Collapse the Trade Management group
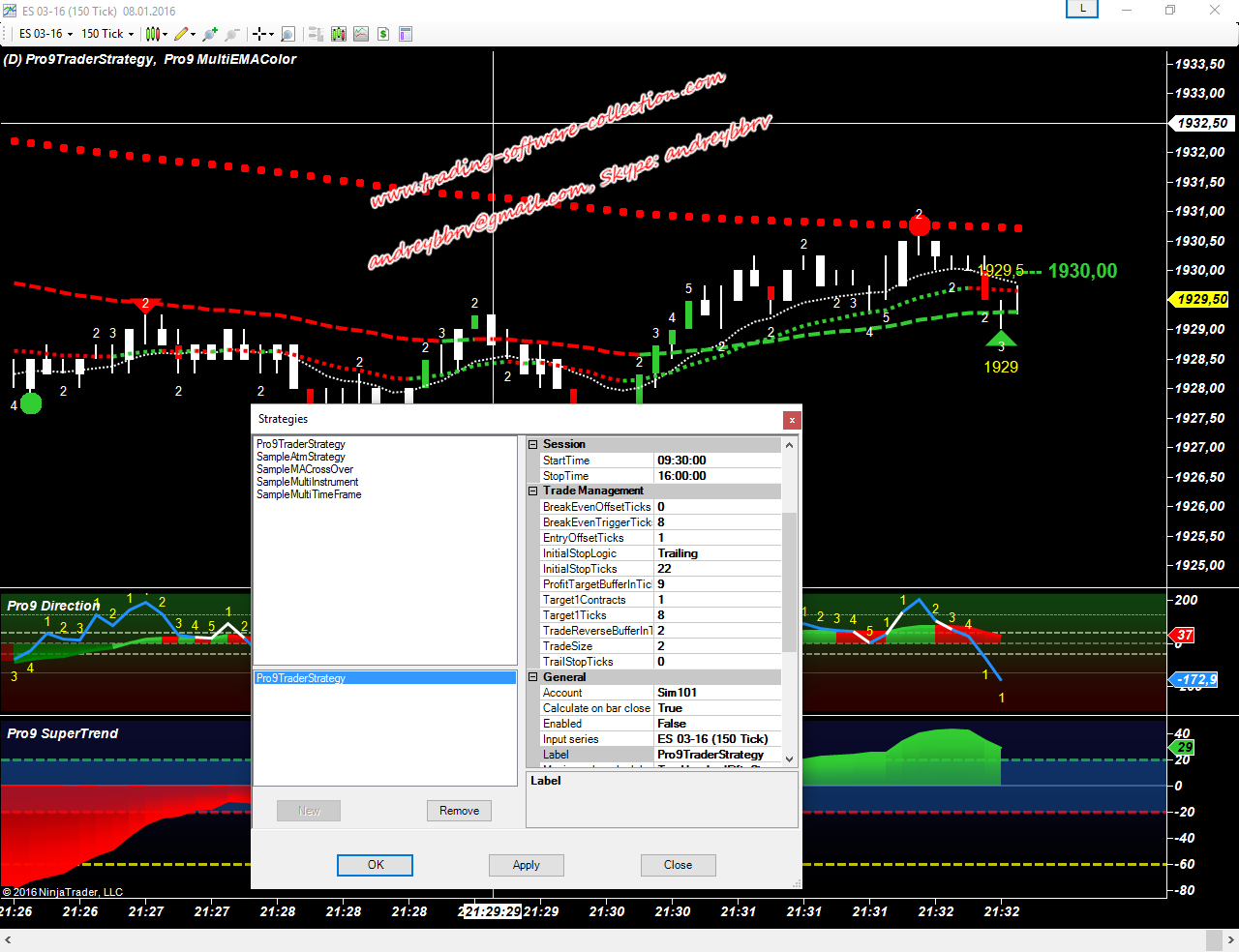 pos(532,491)
